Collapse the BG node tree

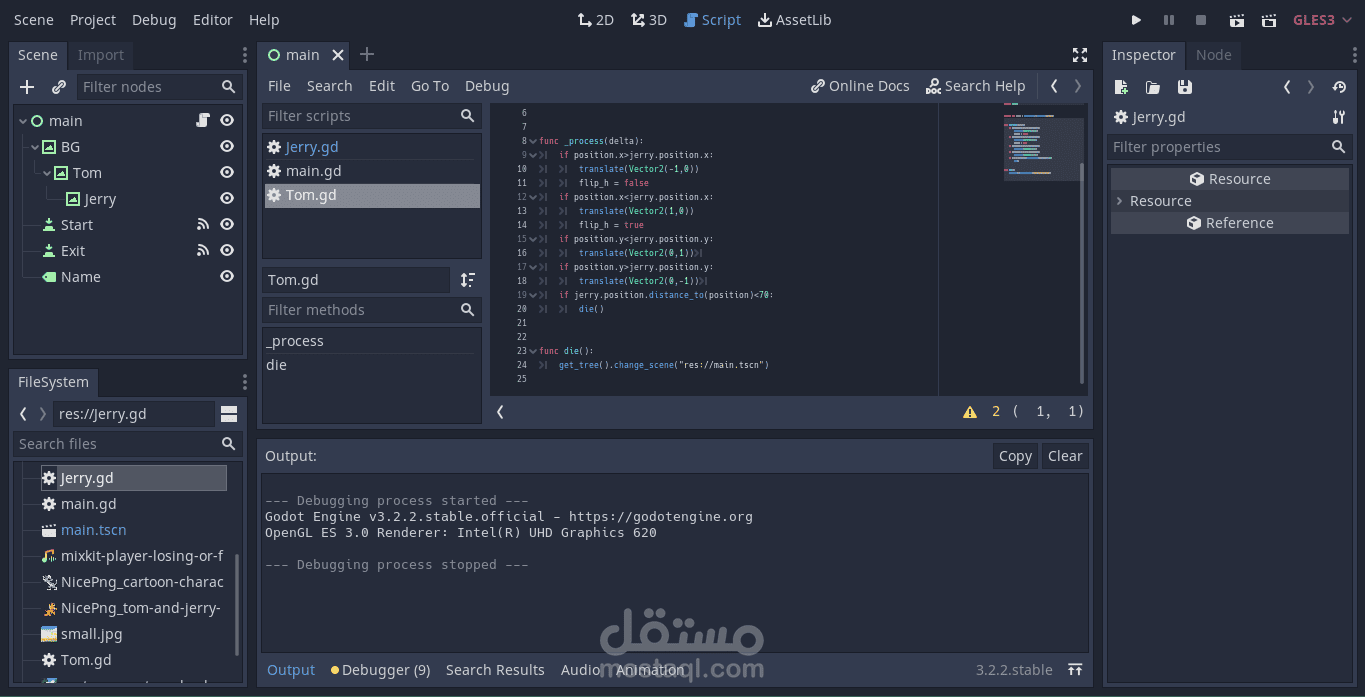[x=35, y=147]
